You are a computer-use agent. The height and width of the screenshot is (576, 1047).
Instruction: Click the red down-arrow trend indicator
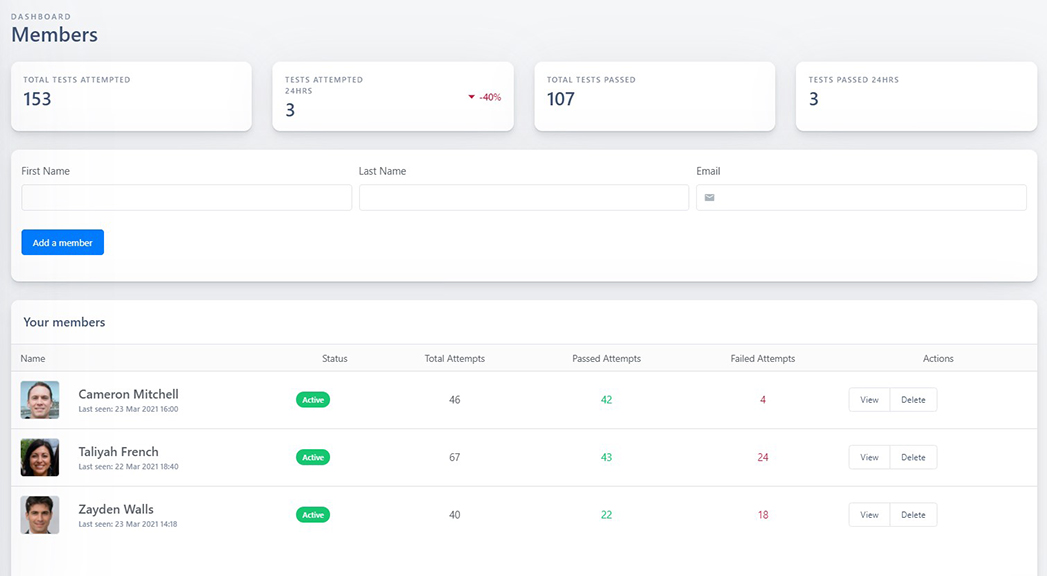[x=472, y=97]
